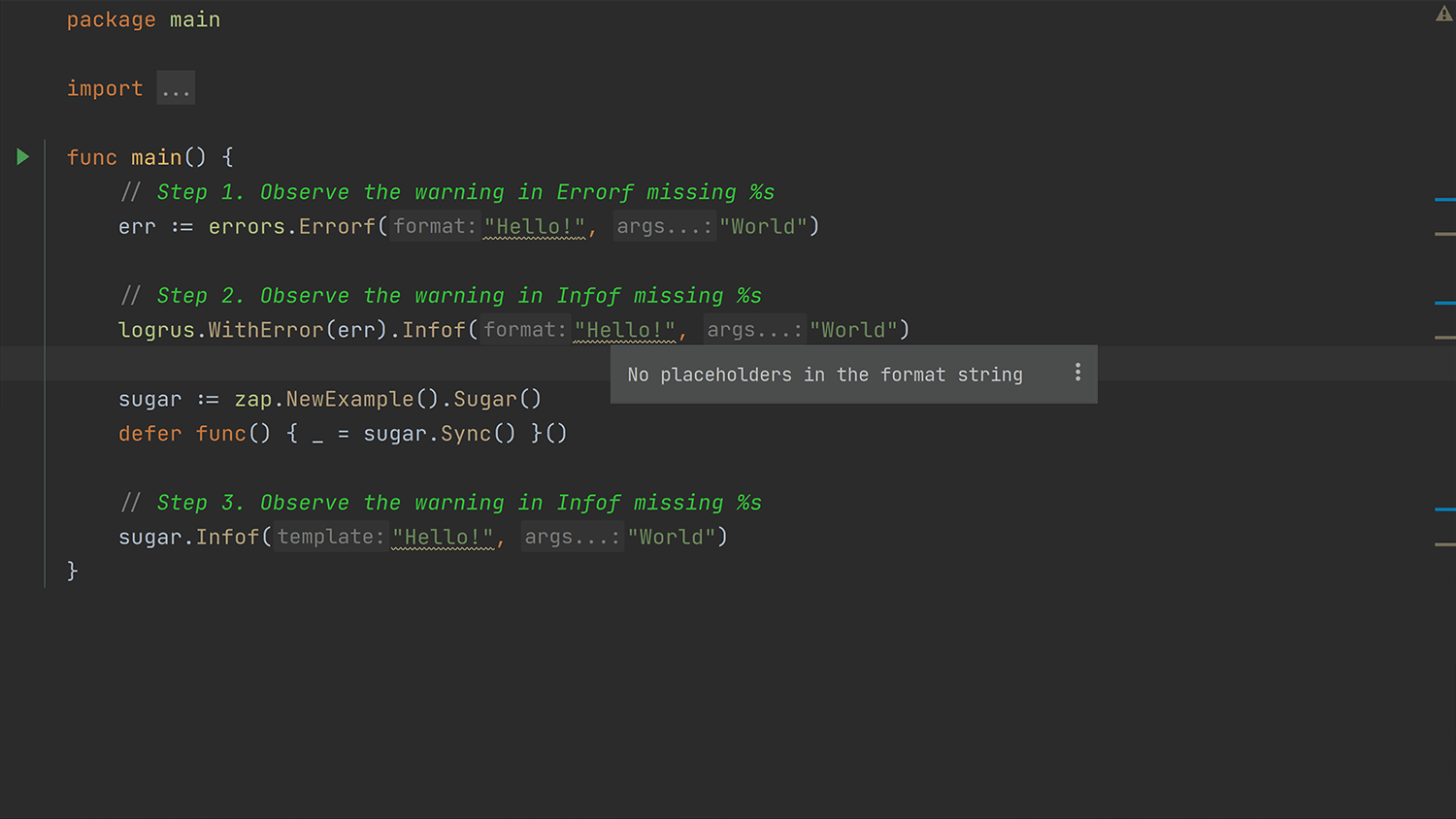
Task: Jump to warning stripe marker for logrus Infof line
Action: click(x=1444, y=337)
